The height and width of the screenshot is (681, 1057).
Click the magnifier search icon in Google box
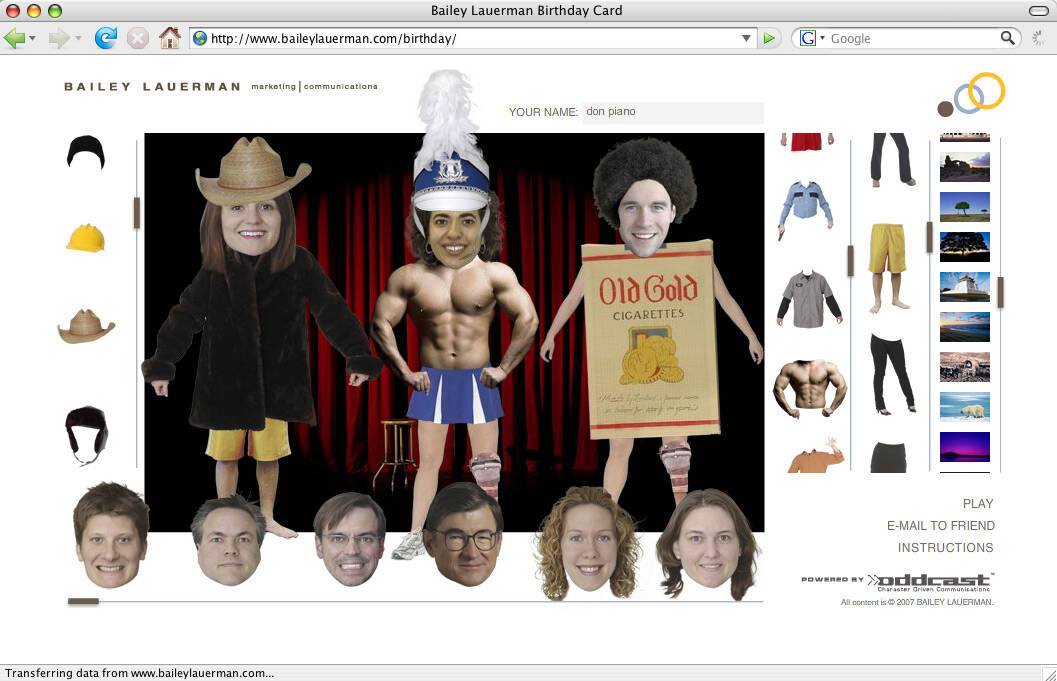pyautogui.click(x=1007, y=38)
